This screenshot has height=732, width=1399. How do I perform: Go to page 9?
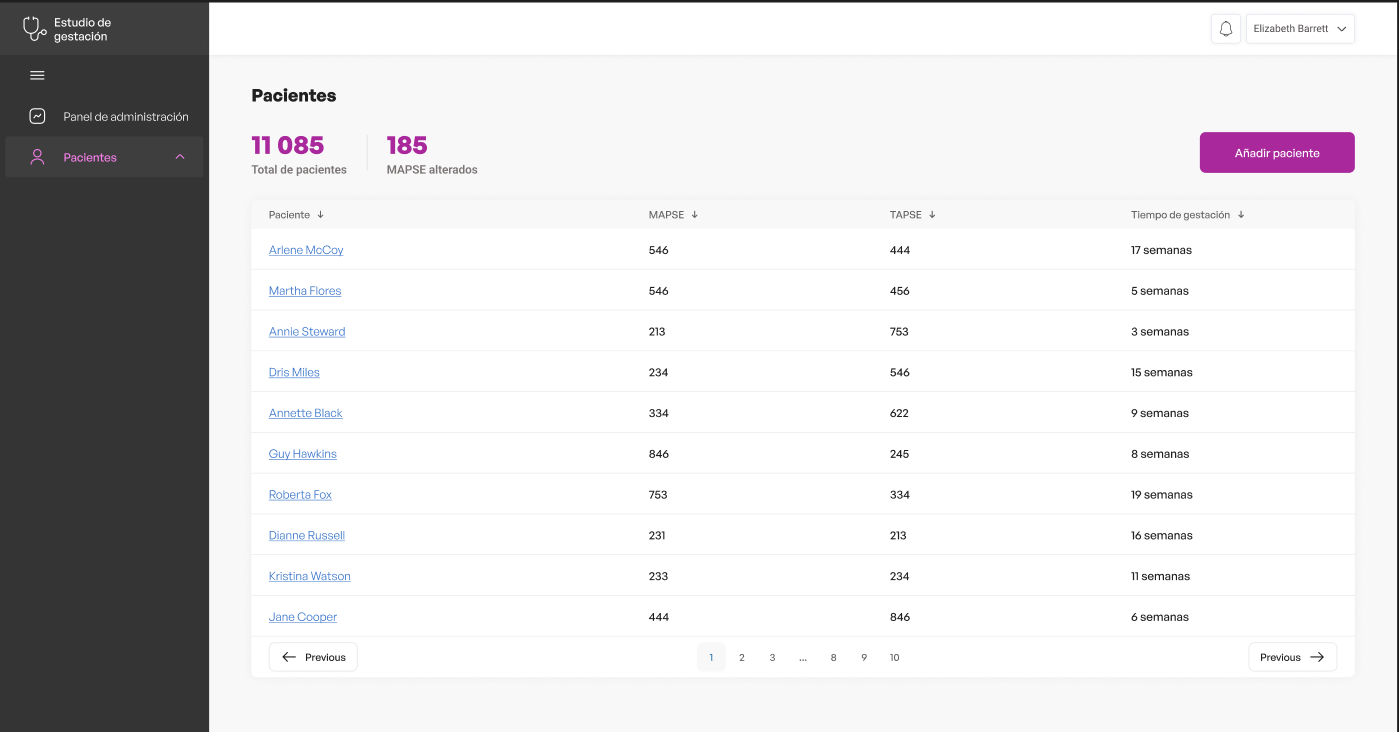[864, 657]
